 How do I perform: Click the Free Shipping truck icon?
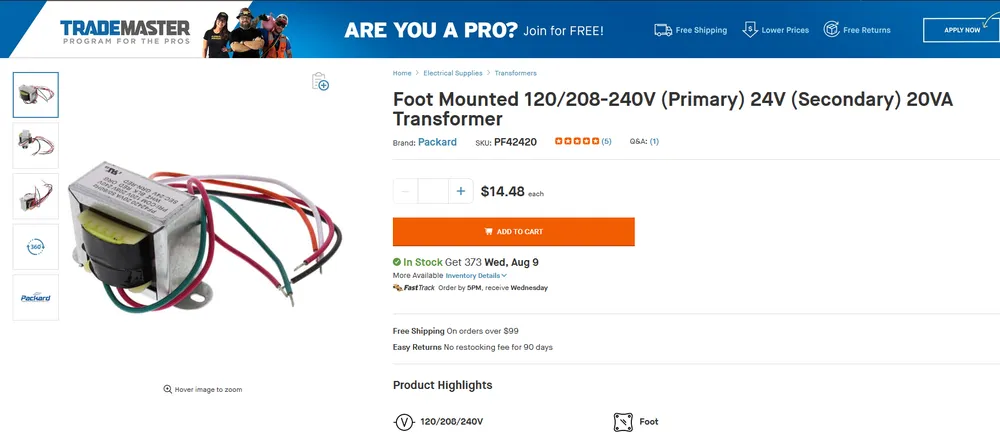point(662,30)
